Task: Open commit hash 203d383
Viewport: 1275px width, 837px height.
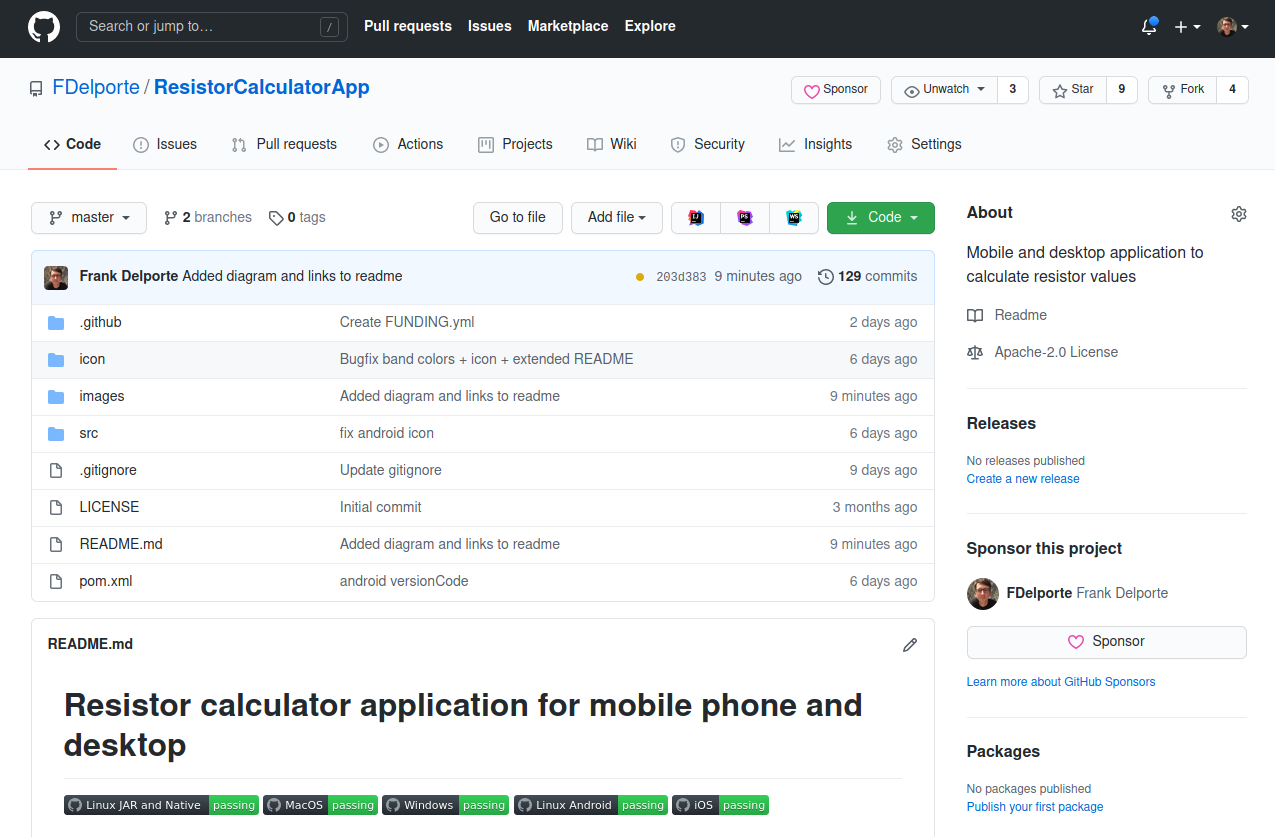Action: pyautogui.click(x=681, y=277)
